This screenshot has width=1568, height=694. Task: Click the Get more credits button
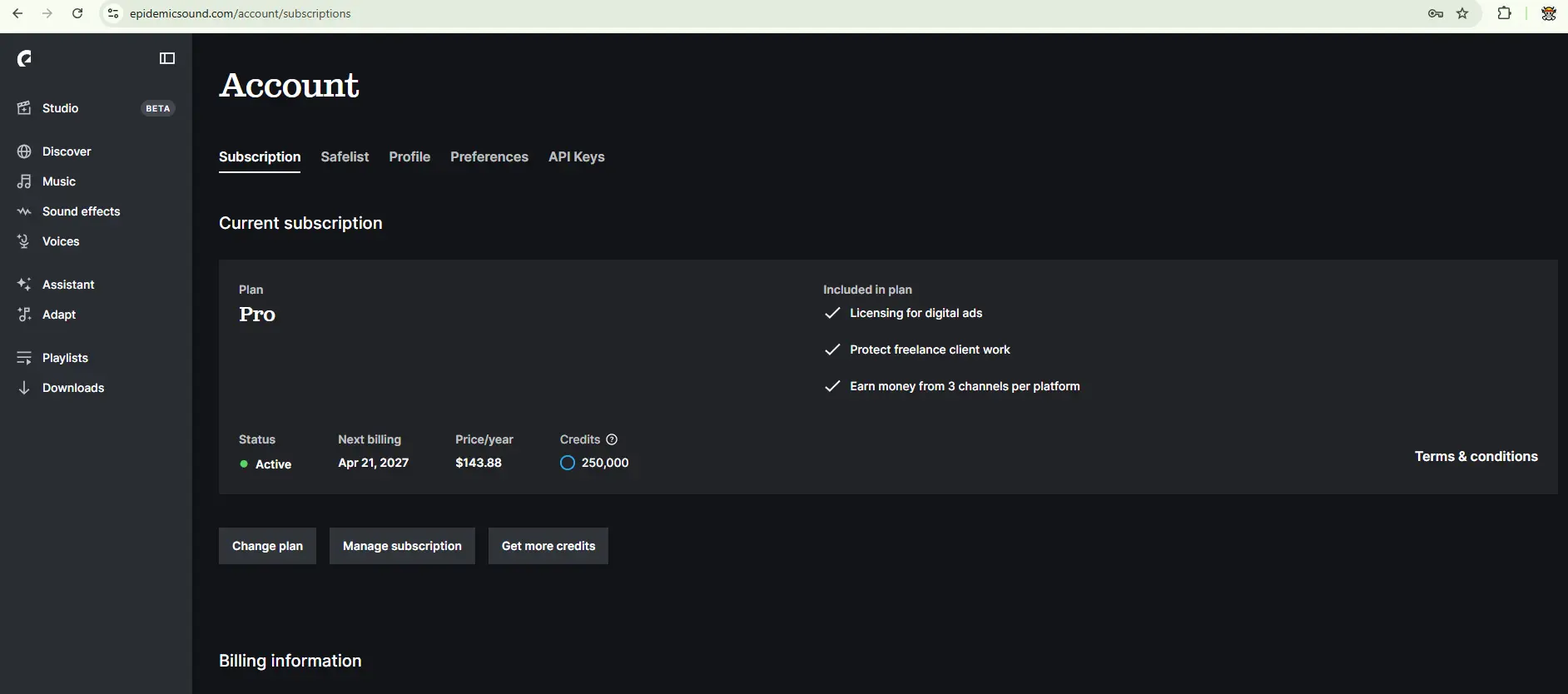pos(548,546)
